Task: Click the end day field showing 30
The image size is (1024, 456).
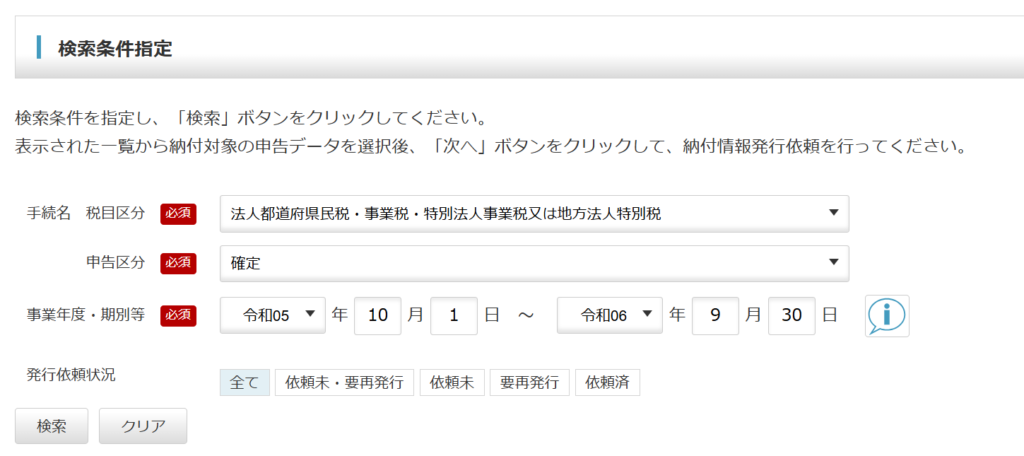Action: [792, 315]
